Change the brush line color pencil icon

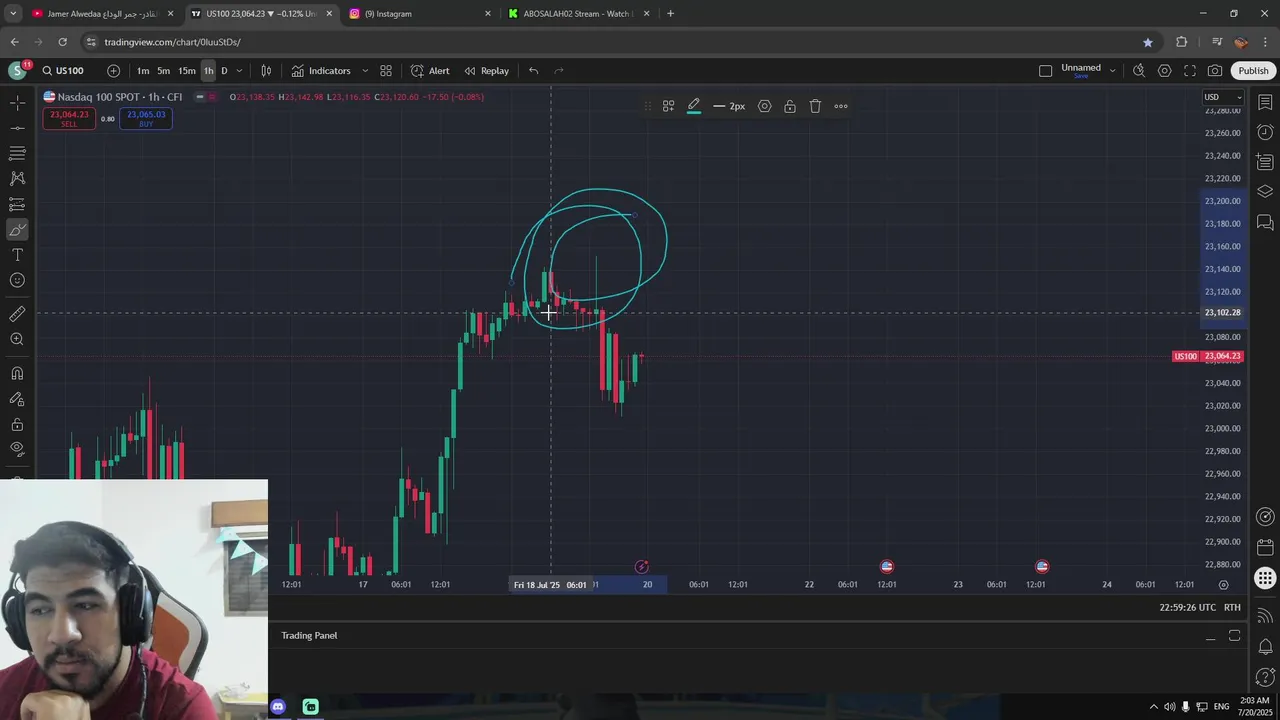tap(693, 106)
